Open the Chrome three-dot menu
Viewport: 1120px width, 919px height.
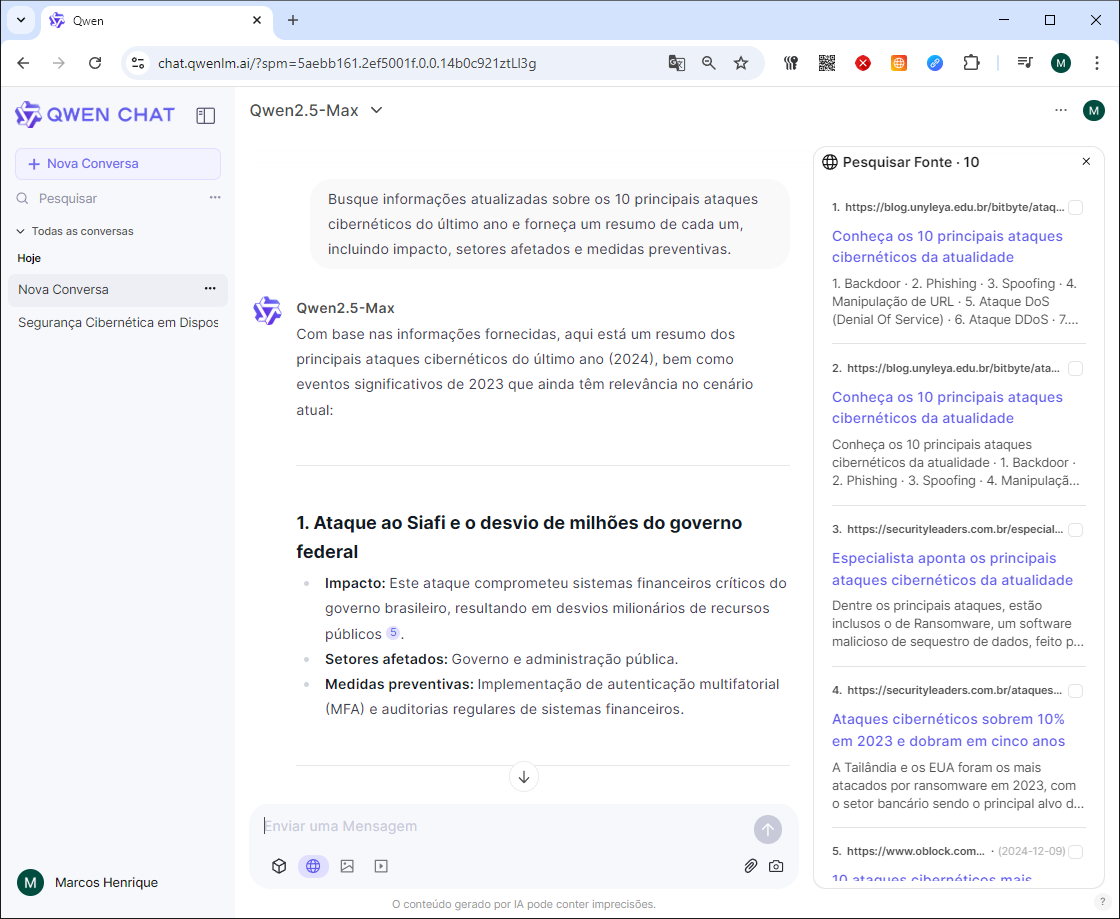tap(1096, 63)
